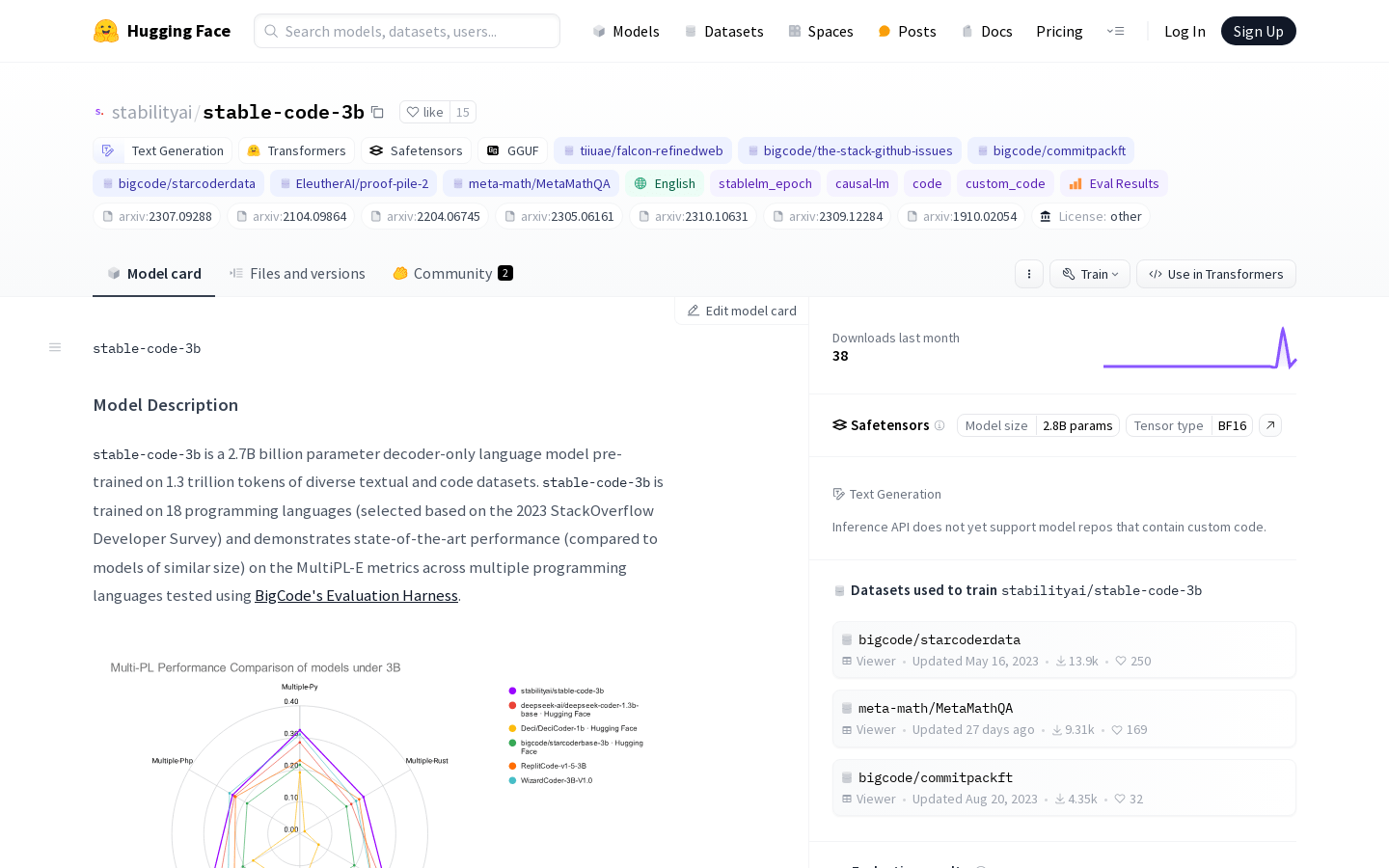1389x868 pixels.
Task: Click the search magnifier icon
Action: tap(271, 31)
